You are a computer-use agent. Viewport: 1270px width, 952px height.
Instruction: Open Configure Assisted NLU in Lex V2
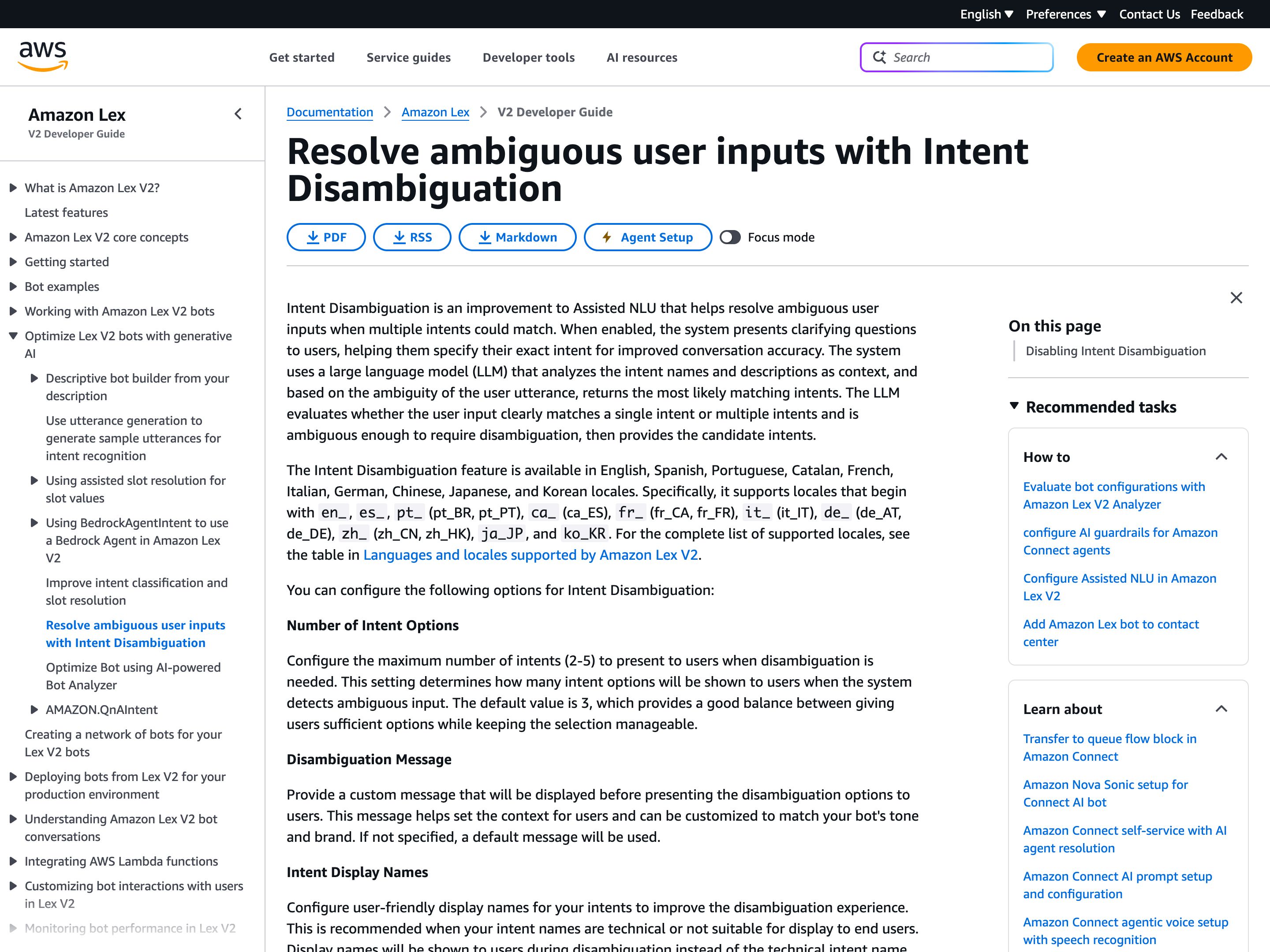(x=1120, y=587)
